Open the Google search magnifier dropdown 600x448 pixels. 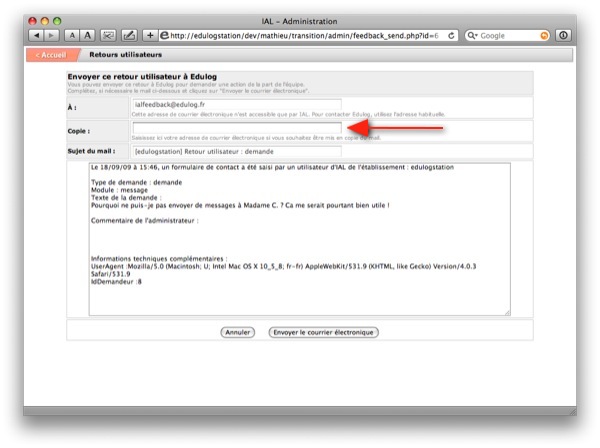472,35
